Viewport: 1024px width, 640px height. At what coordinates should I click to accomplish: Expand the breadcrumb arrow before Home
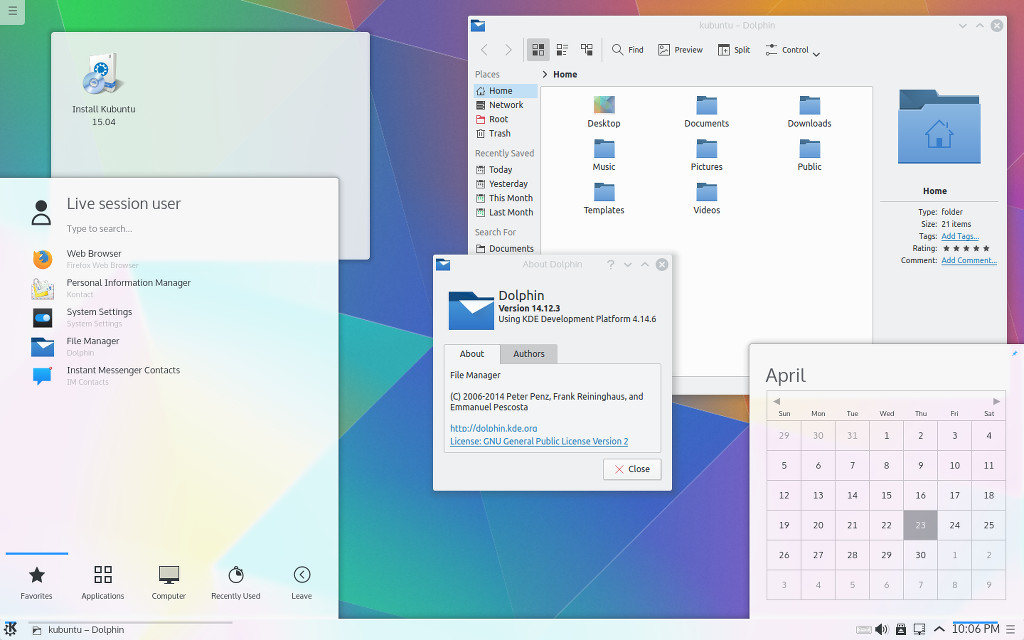click(545, 74)
